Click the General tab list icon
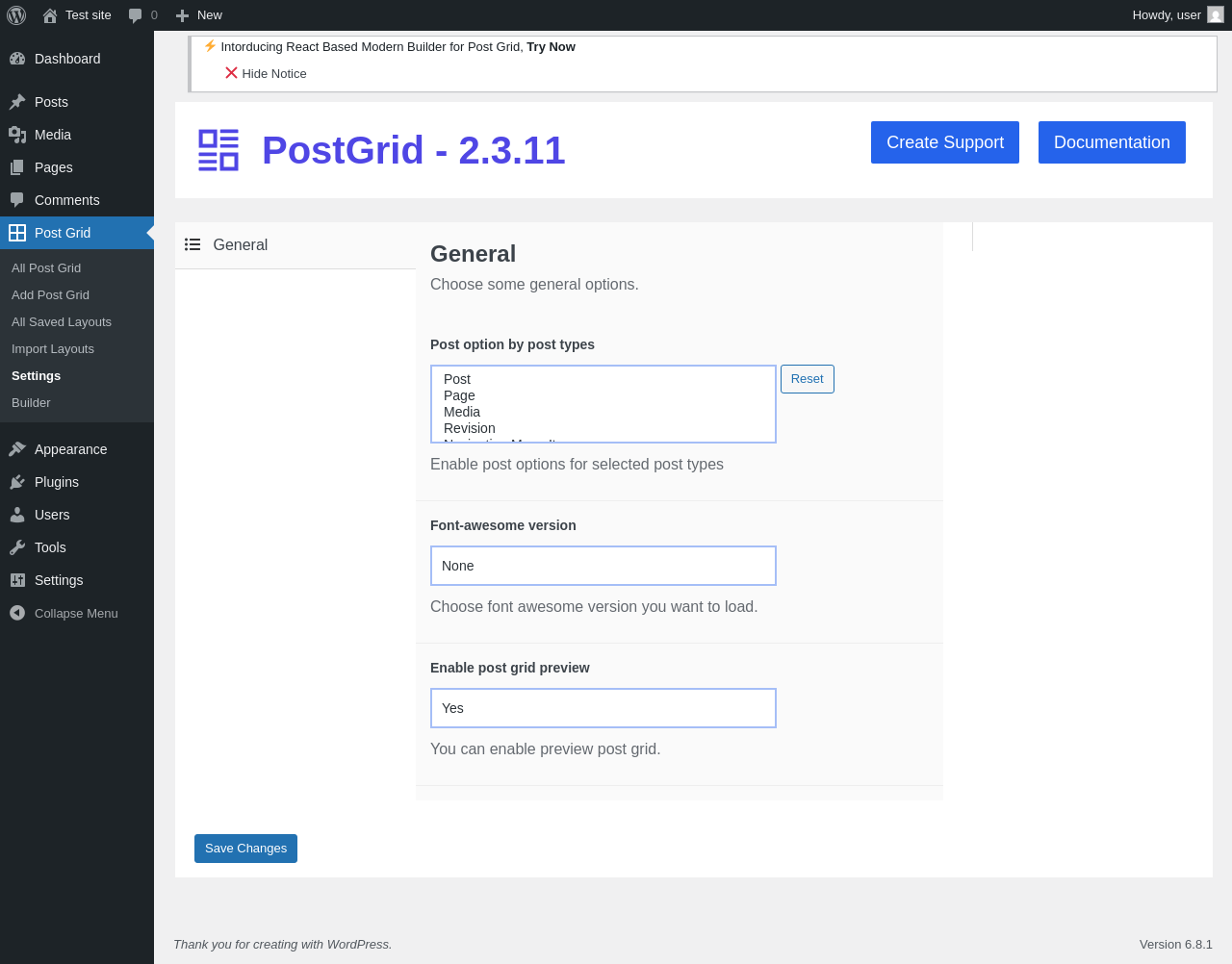1232x964 pixels. pos(192,244)
